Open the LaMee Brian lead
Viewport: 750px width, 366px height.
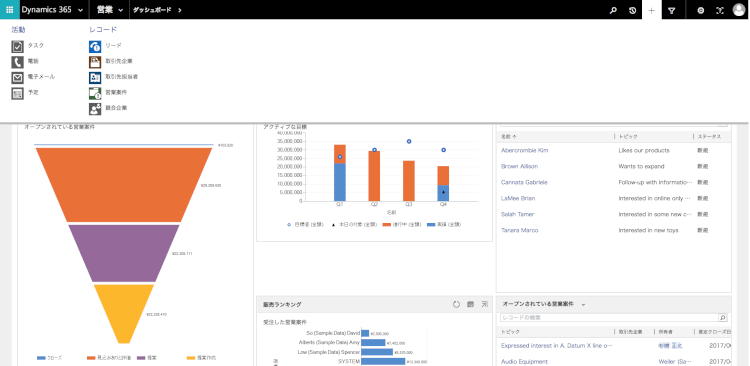point(518,198)
